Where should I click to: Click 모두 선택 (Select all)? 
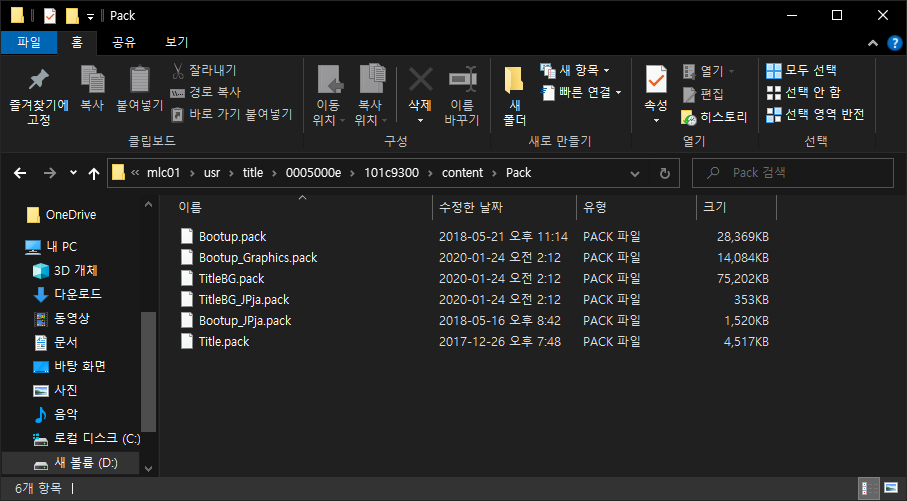point(802,71)
